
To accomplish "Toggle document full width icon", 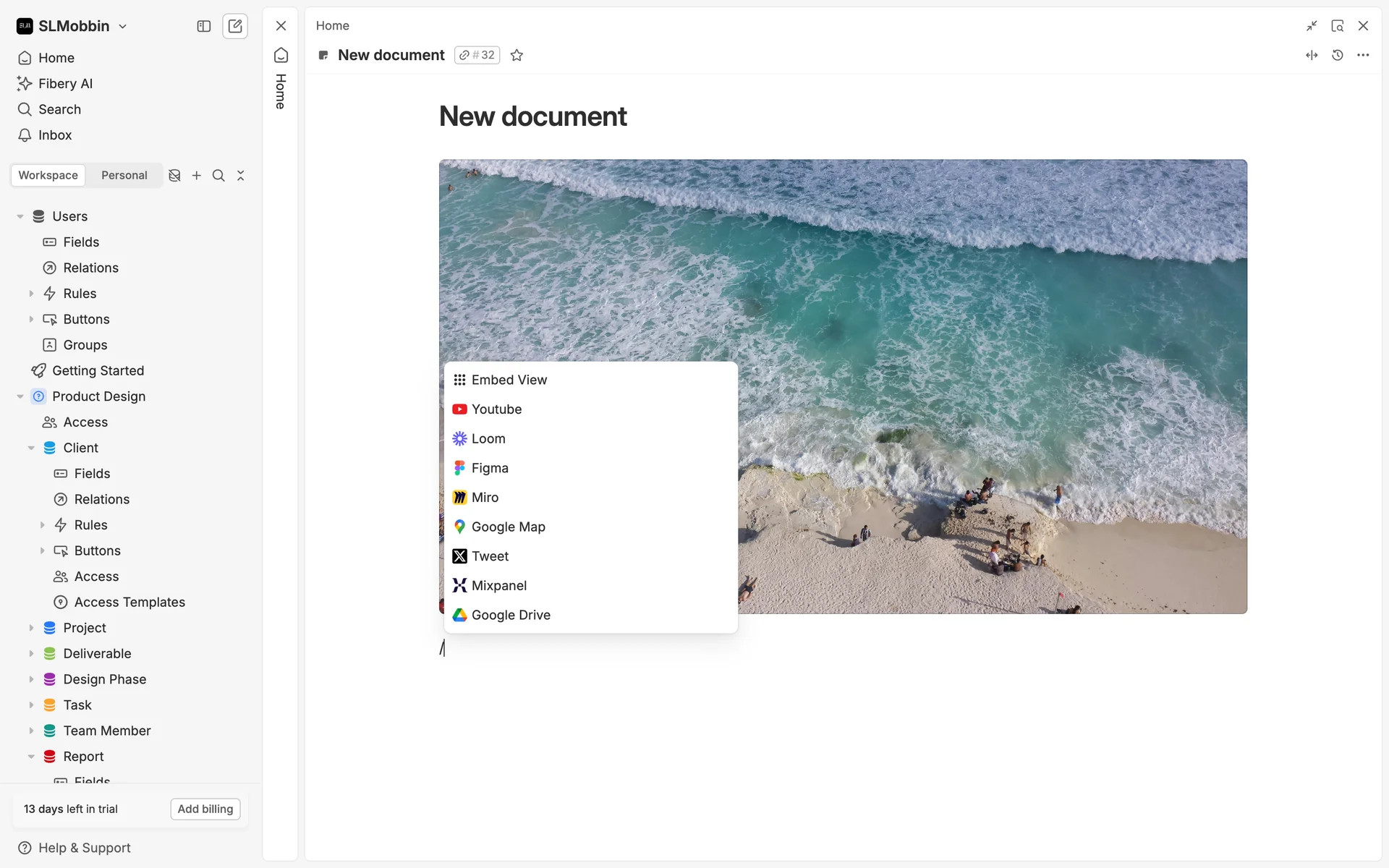I will coord(1312,55).
